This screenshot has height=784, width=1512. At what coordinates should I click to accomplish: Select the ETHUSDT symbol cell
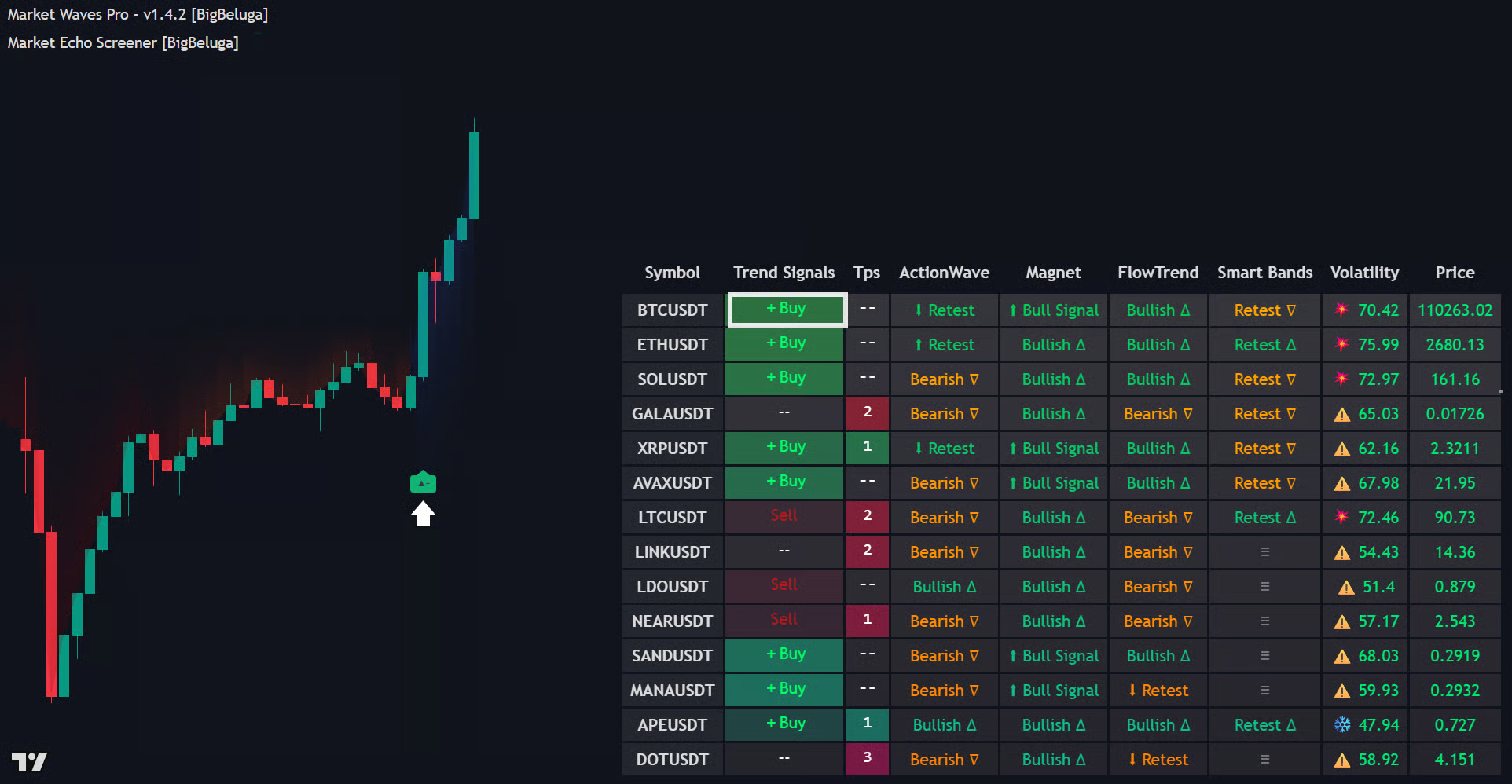pyautogui.click(x=672, y=345)
